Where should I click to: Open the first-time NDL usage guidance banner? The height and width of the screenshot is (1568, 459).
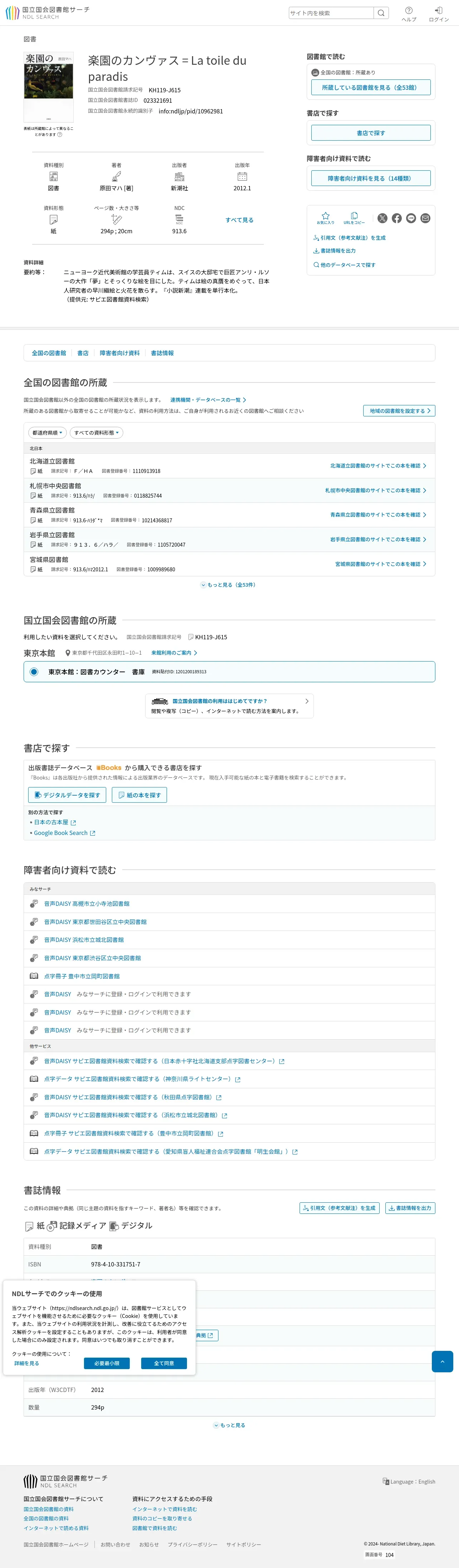[229, 705]
